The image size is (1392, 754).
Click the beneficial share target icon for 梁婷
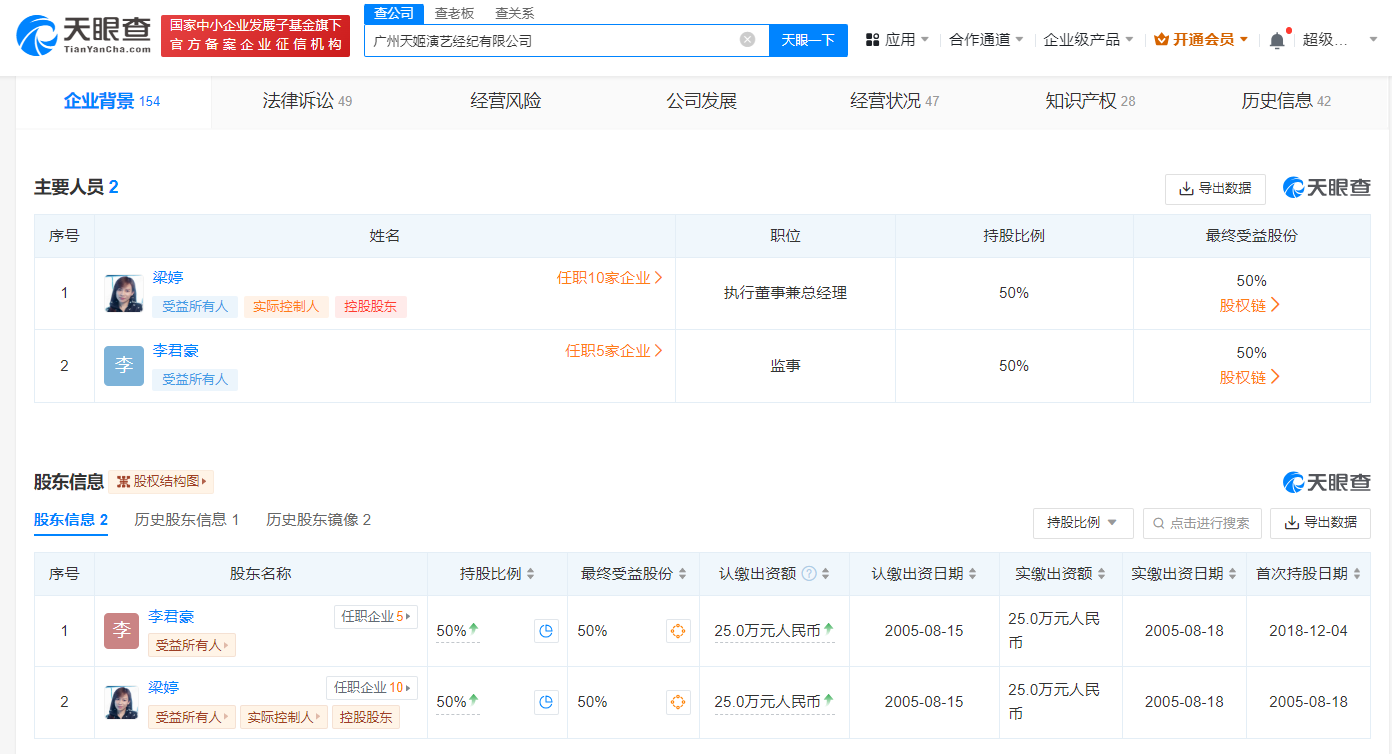coord(678,702)
